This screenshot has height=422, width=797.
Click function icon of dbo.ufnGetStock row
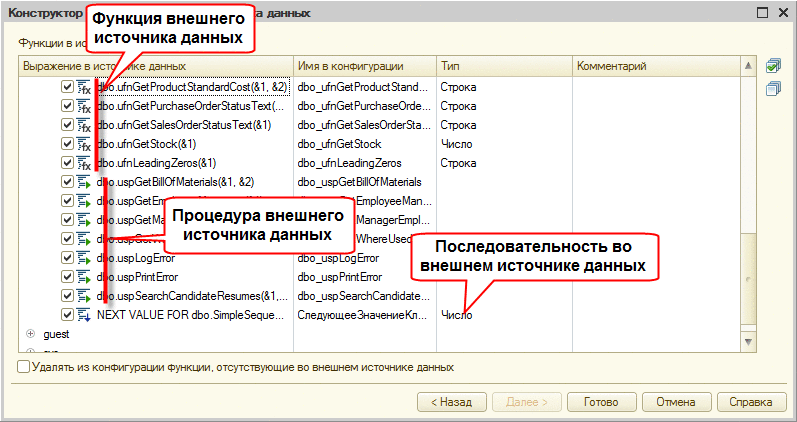click(x=83, y=144)
